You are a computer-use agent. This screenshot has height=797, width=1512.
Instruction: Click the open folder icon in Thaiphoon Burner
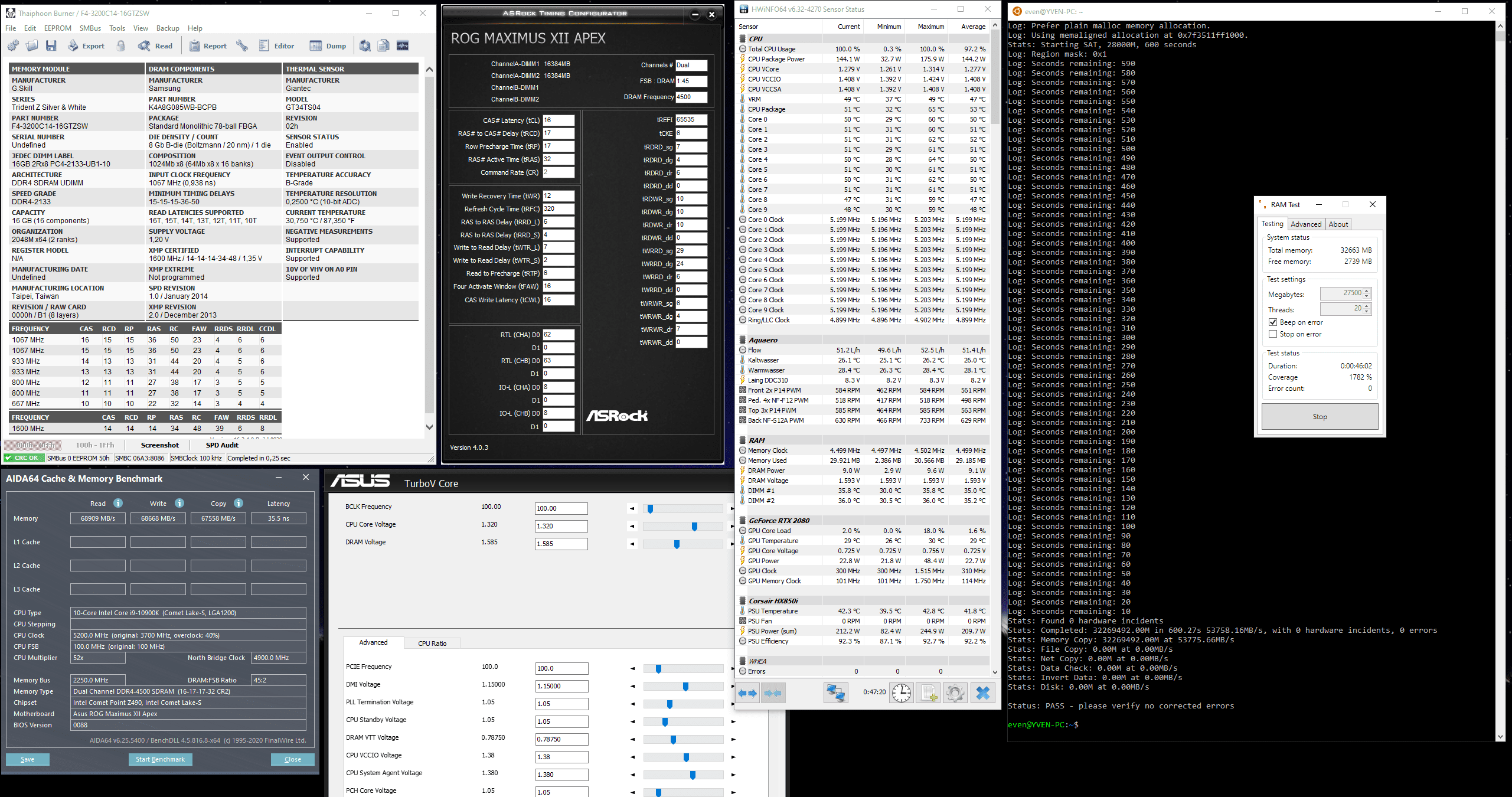click(32, 45)
